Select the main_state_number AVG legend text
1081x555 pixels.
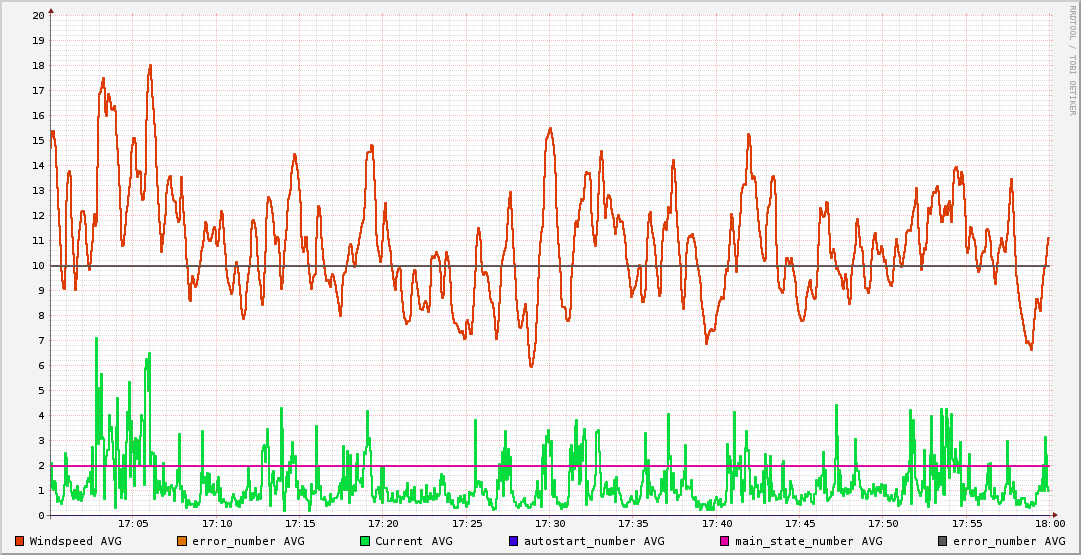(x=809, y=541)
